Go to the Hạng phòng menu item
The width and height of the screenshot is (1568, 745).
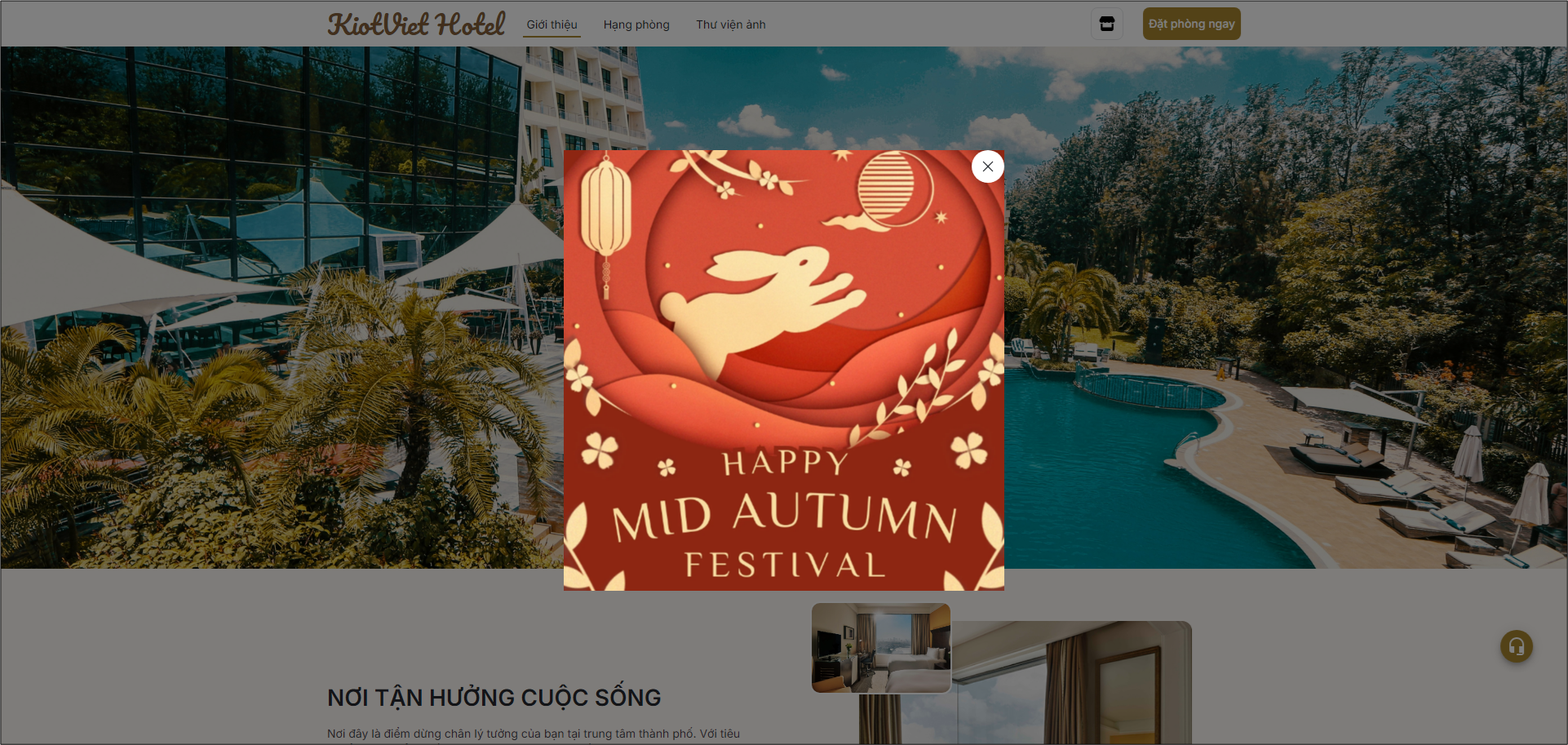[636, 24]
